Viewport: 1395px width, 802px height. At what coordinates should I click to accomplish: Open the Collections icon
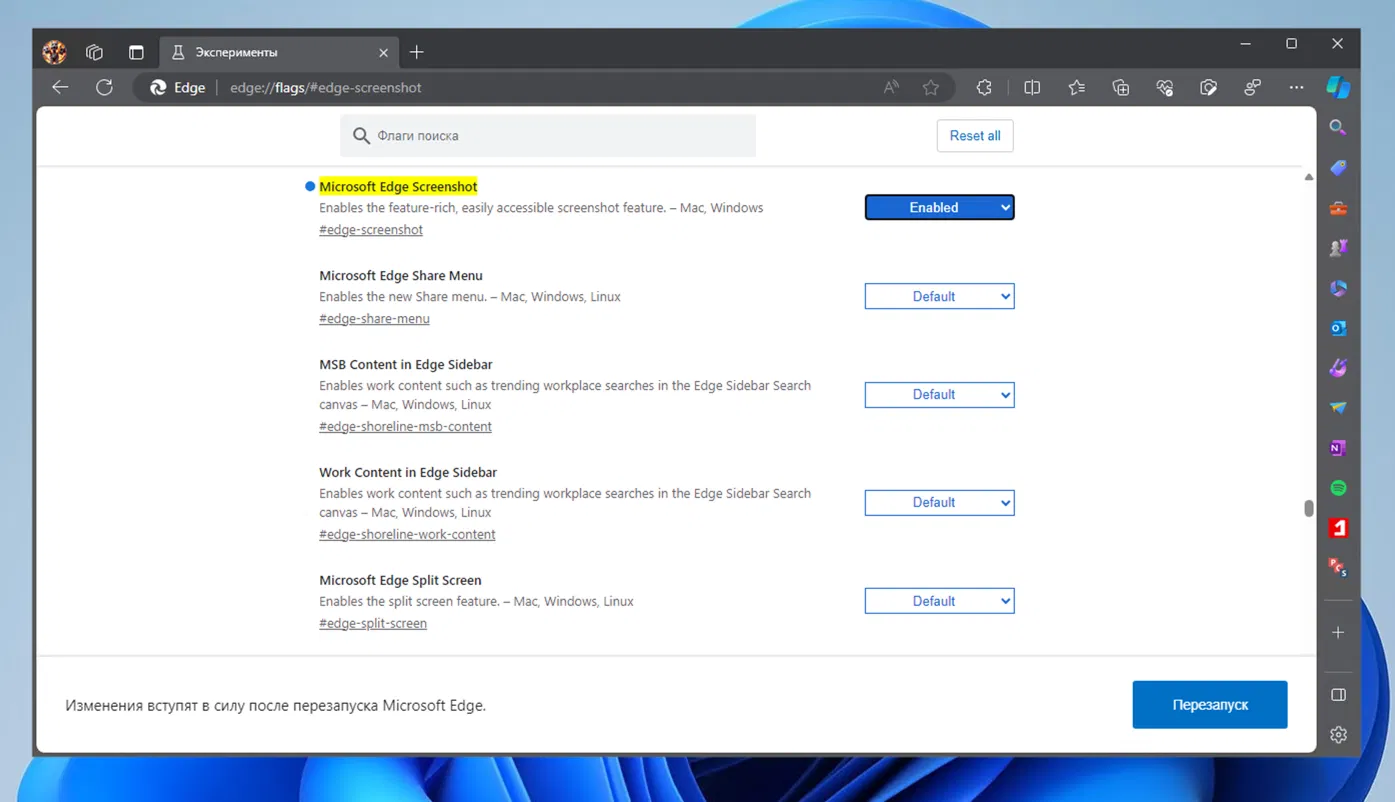pos(1121,87)
